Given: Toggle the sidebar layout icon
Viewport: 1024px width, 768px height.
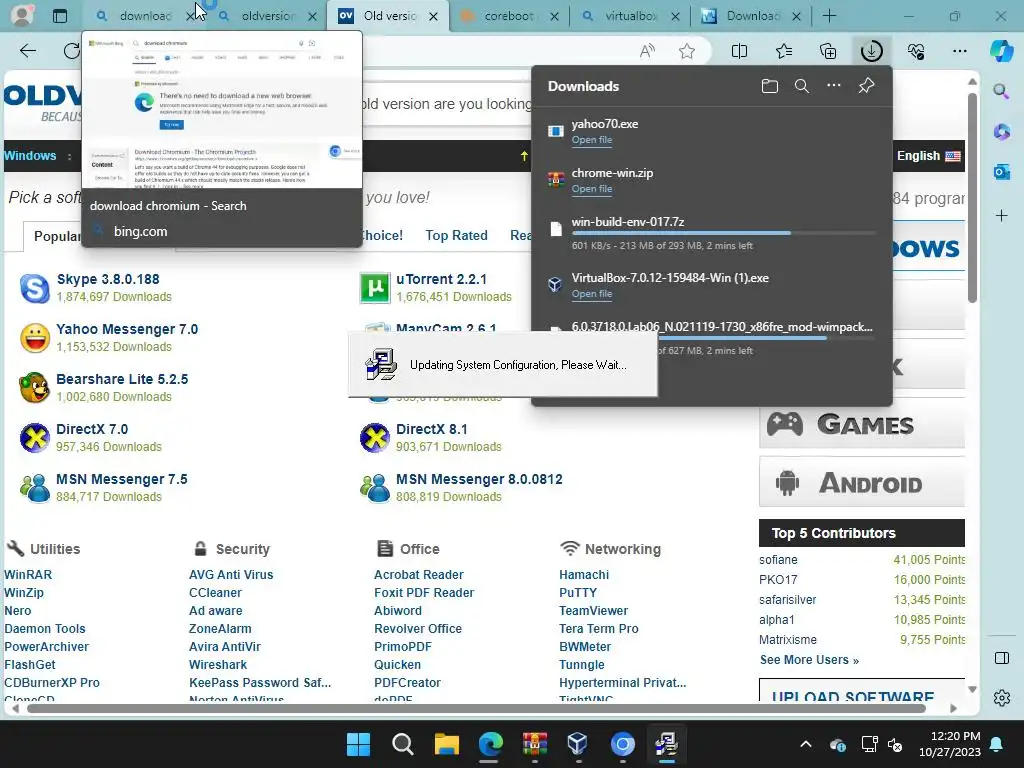Looking at the screenshot, I should [x=1001, y=658].
